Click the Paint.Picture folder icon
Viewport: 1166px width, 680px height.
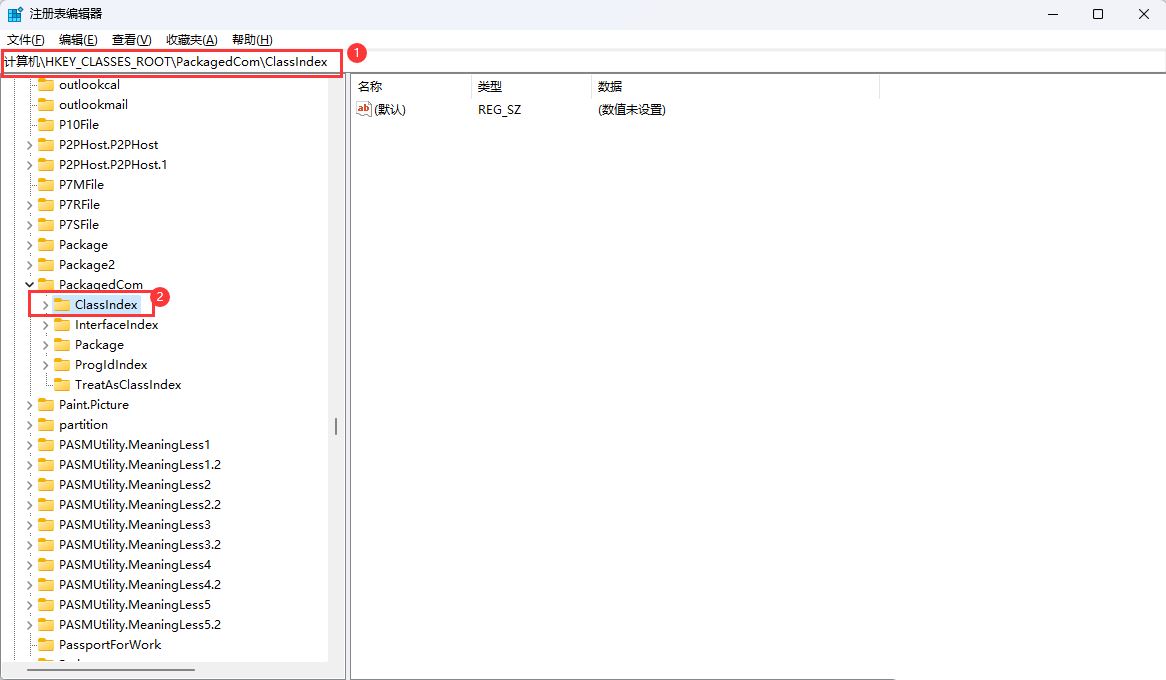coord(46,404)
